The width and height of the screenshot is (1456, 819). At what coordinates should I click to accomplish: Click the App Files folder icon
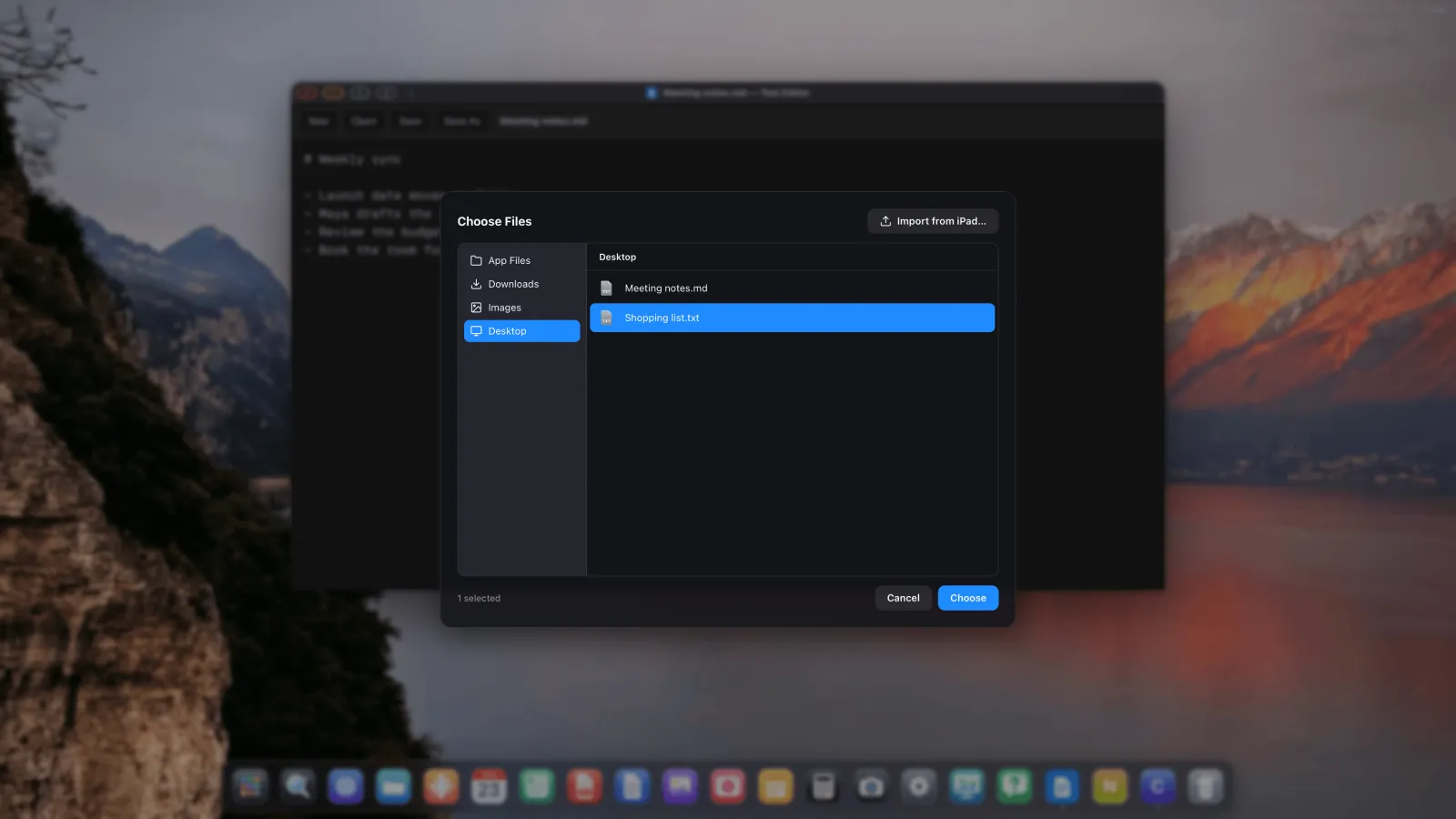476,260
